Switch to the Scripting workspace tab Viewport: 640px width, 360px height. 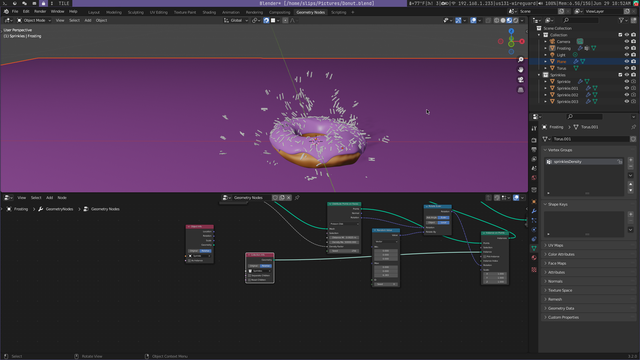coord(338,12)
